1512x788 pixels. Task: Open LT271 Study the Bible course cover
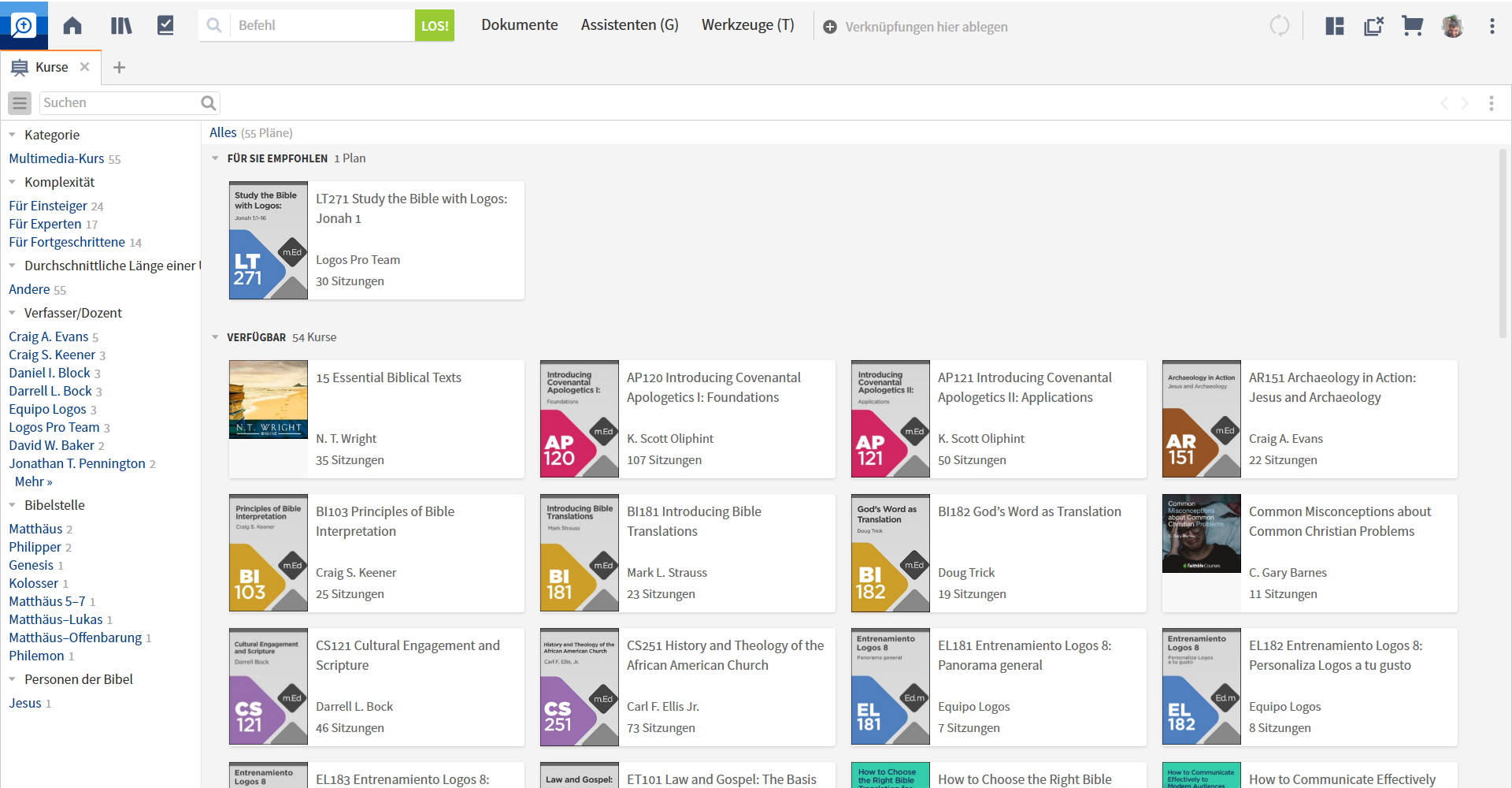[x=269, y=240]
